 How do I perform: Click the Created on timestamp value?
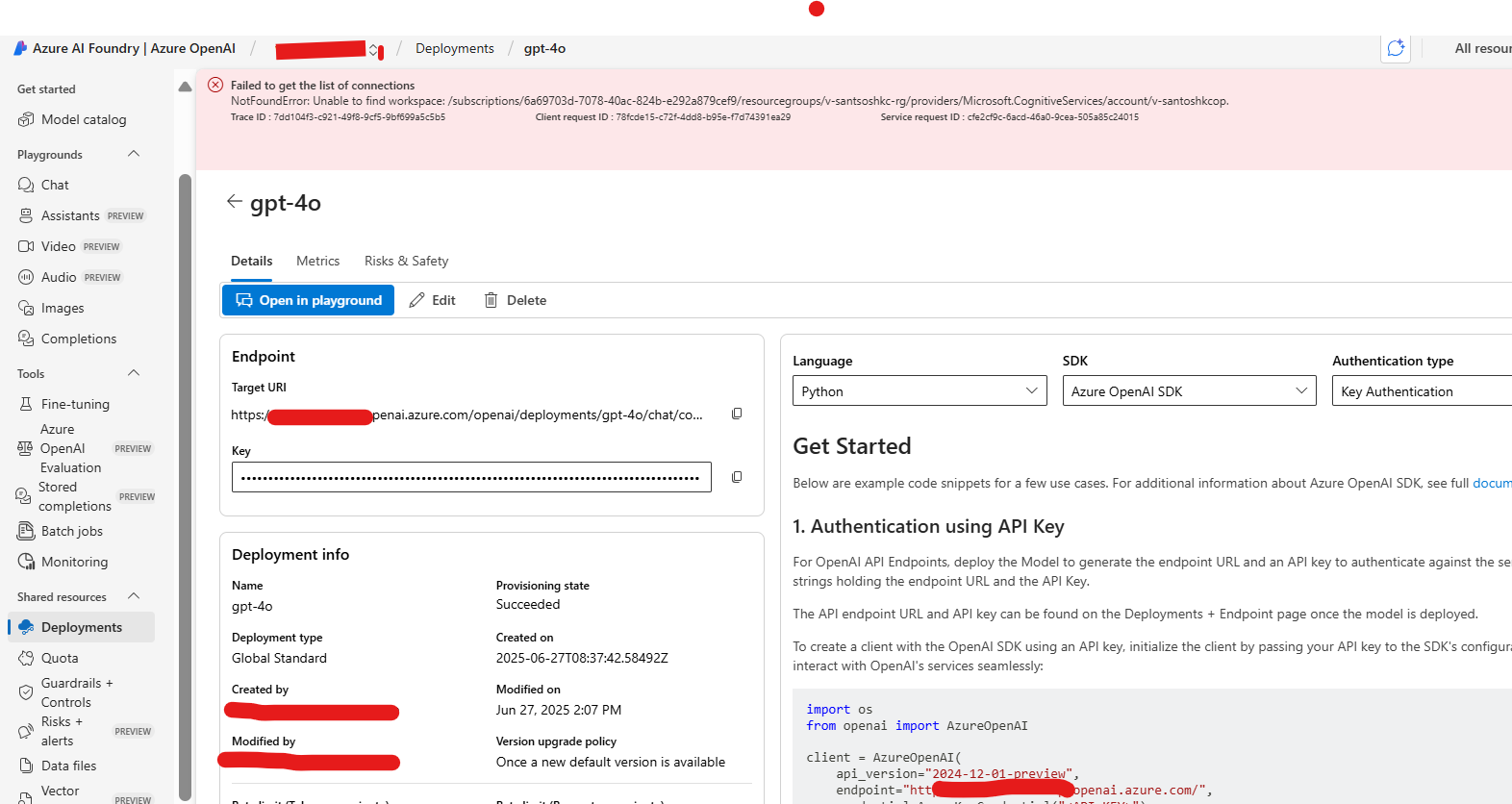582,658
